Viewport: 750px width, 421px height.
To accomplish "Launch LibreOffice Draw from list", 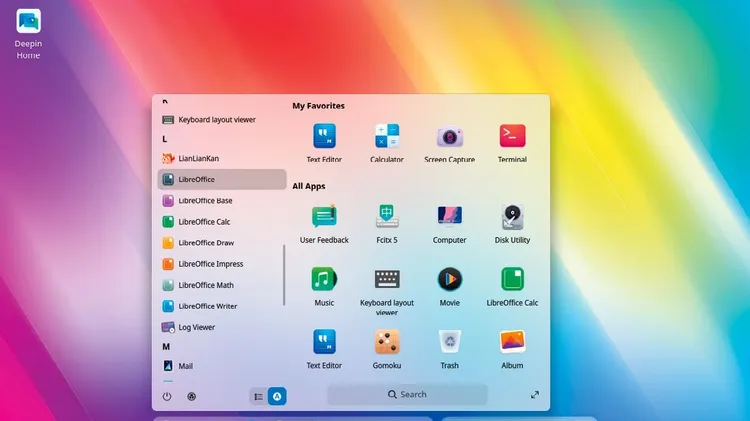I will 222,243.
